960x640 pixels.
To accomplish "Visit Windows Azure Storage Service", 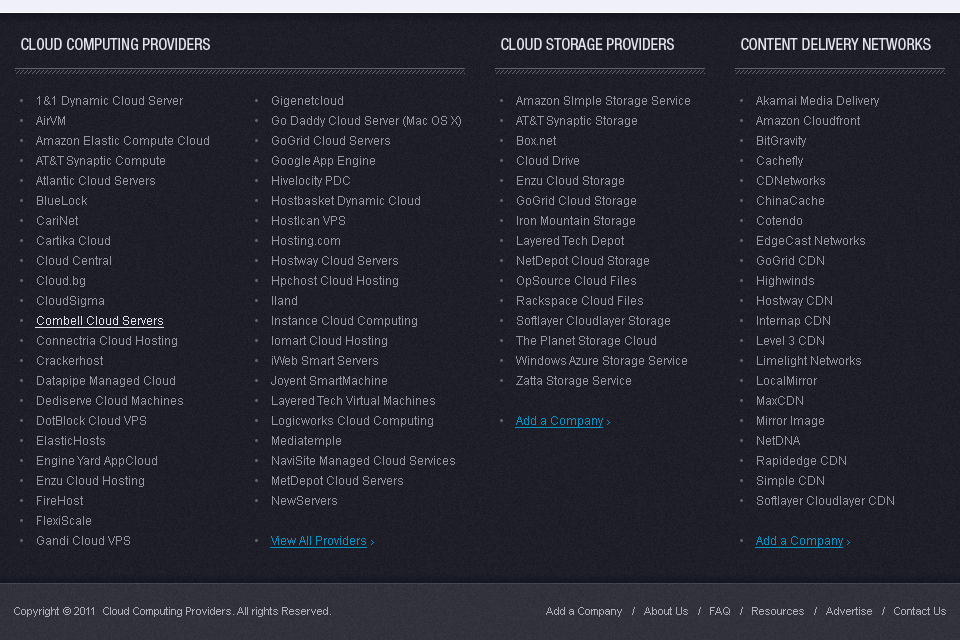I will [x=601, y=360].
